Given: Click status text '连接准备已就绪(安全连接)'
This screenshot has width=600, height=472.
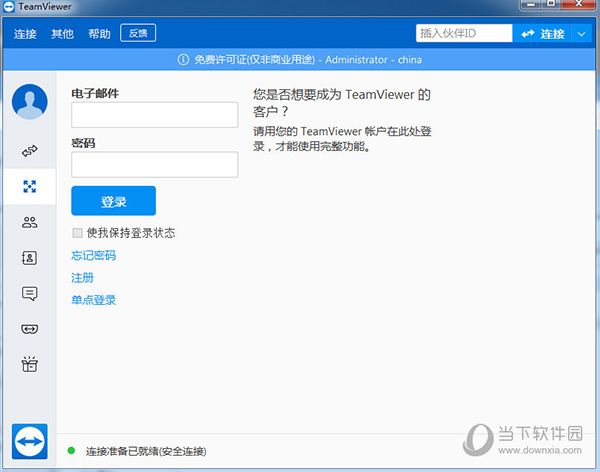Looking at the screenshot, I should 146,451.
